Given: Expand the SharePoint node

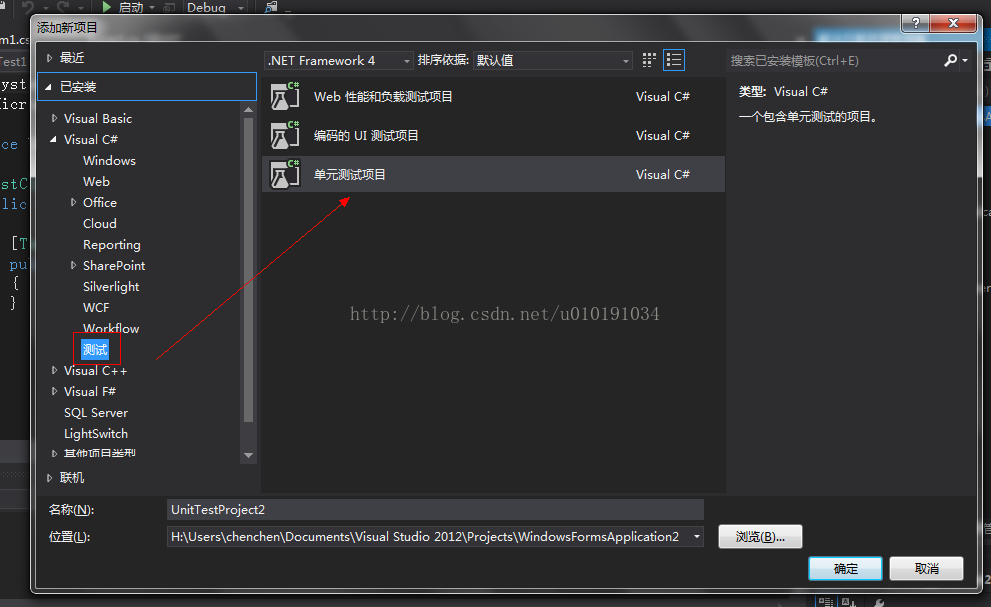Looking at the screenshot, I should tap(73, 266).
